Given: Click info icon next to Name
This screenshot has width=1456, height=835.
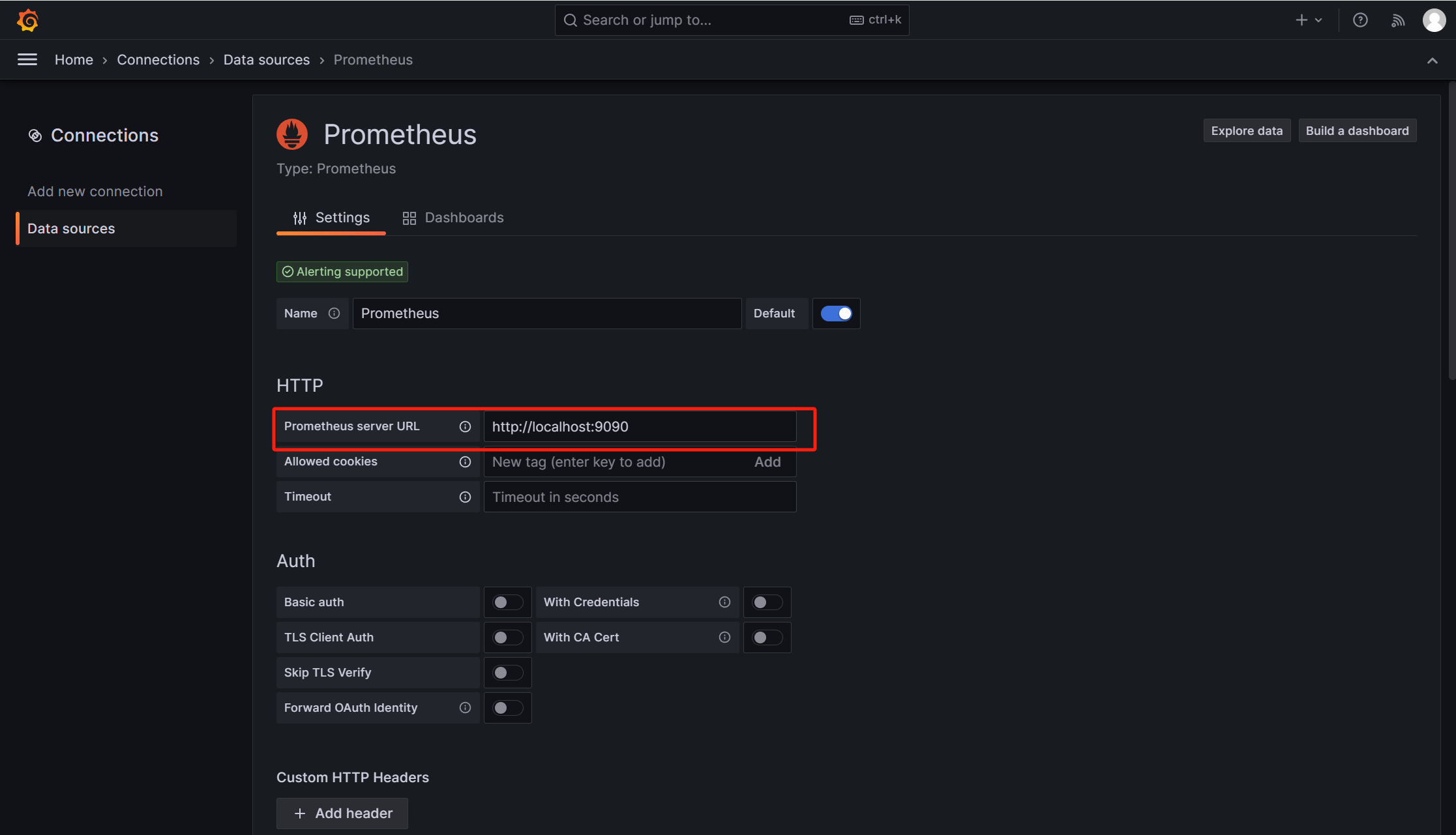Looking at the screenshot, I should tap(334, 314).
